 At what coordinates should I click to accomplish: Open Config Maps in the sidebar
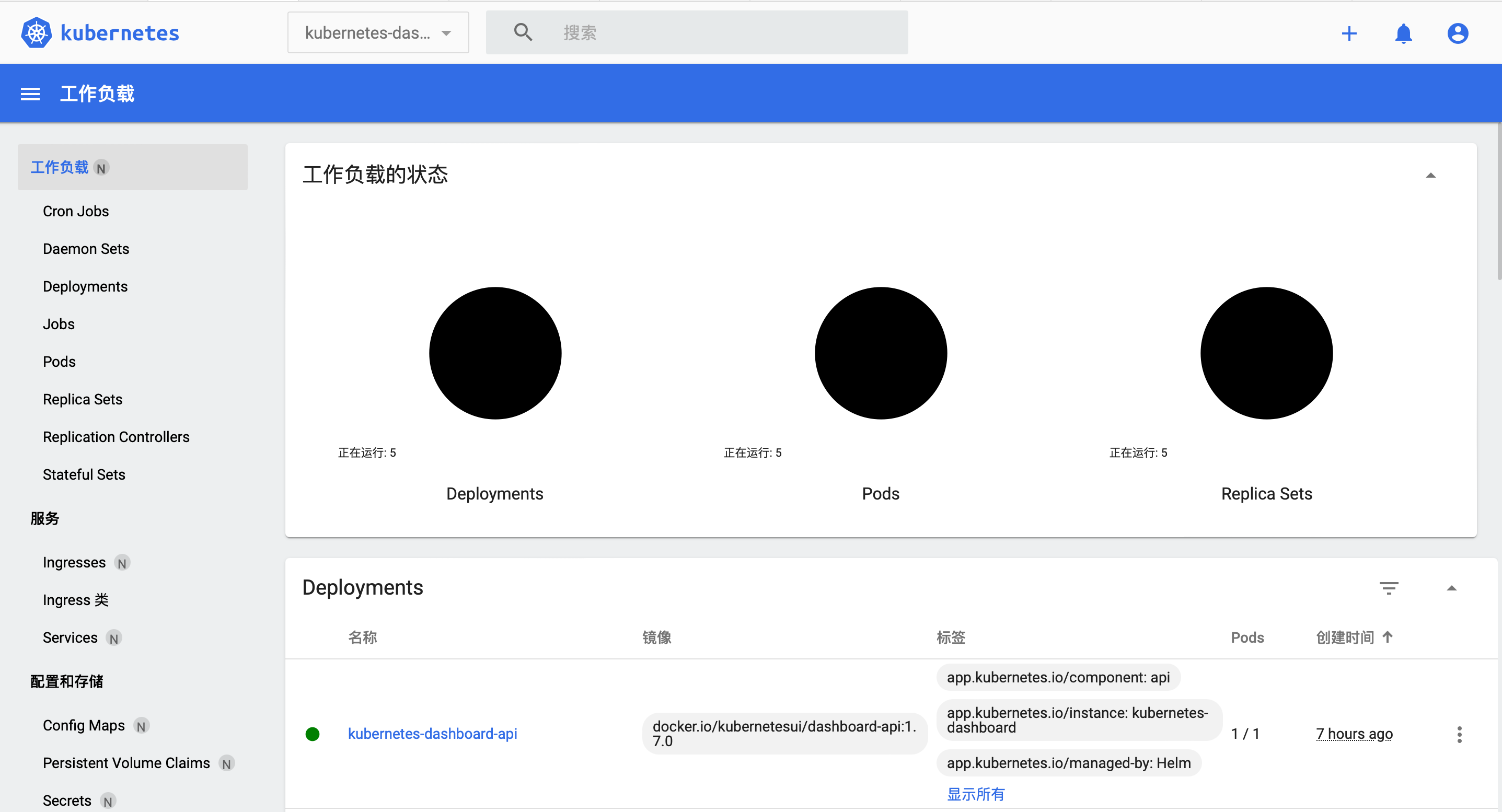84,725
